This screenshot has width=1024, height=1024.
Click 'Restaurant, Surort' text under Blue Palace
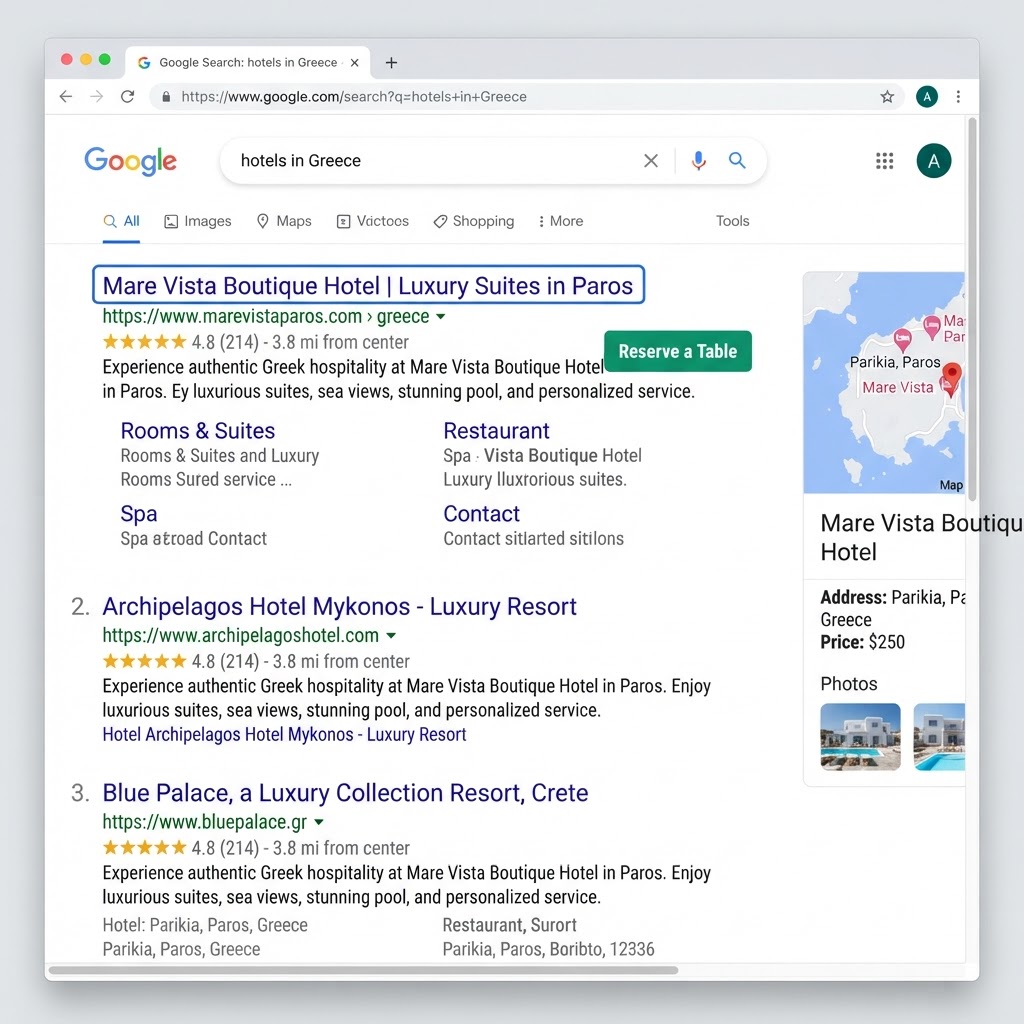tap(509, 925)
